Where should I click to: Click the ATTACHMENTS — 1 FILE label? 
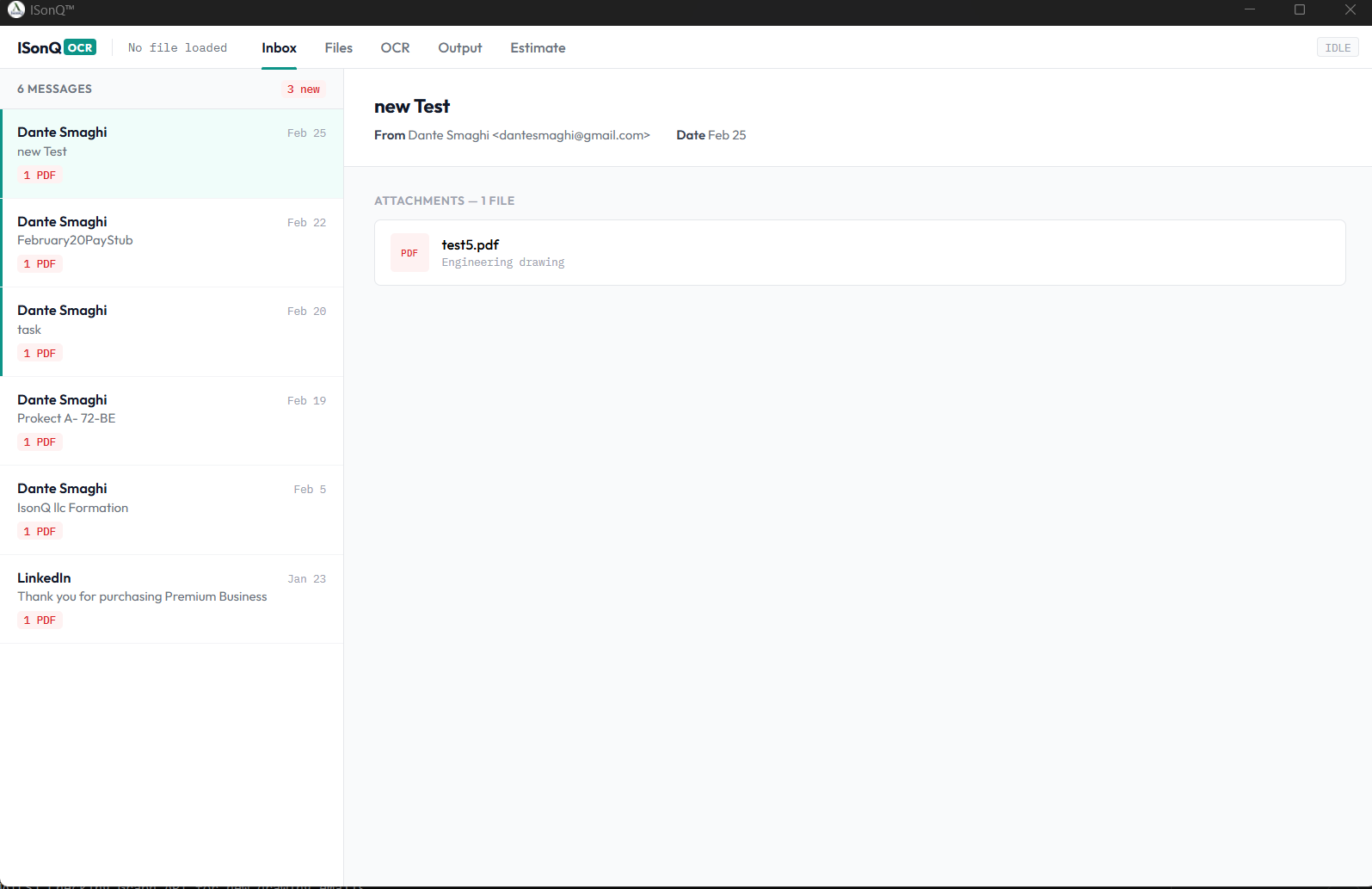445,201
